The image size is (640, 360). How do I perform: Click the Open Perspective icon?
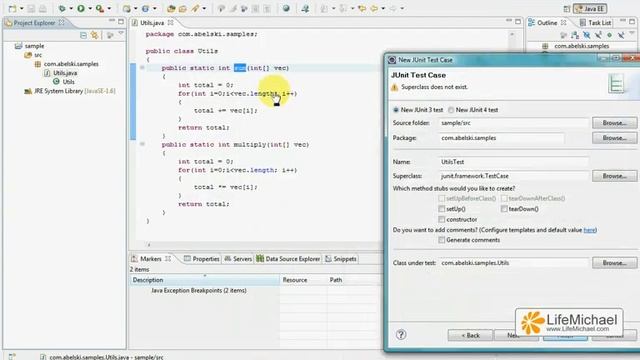point(567,9)
